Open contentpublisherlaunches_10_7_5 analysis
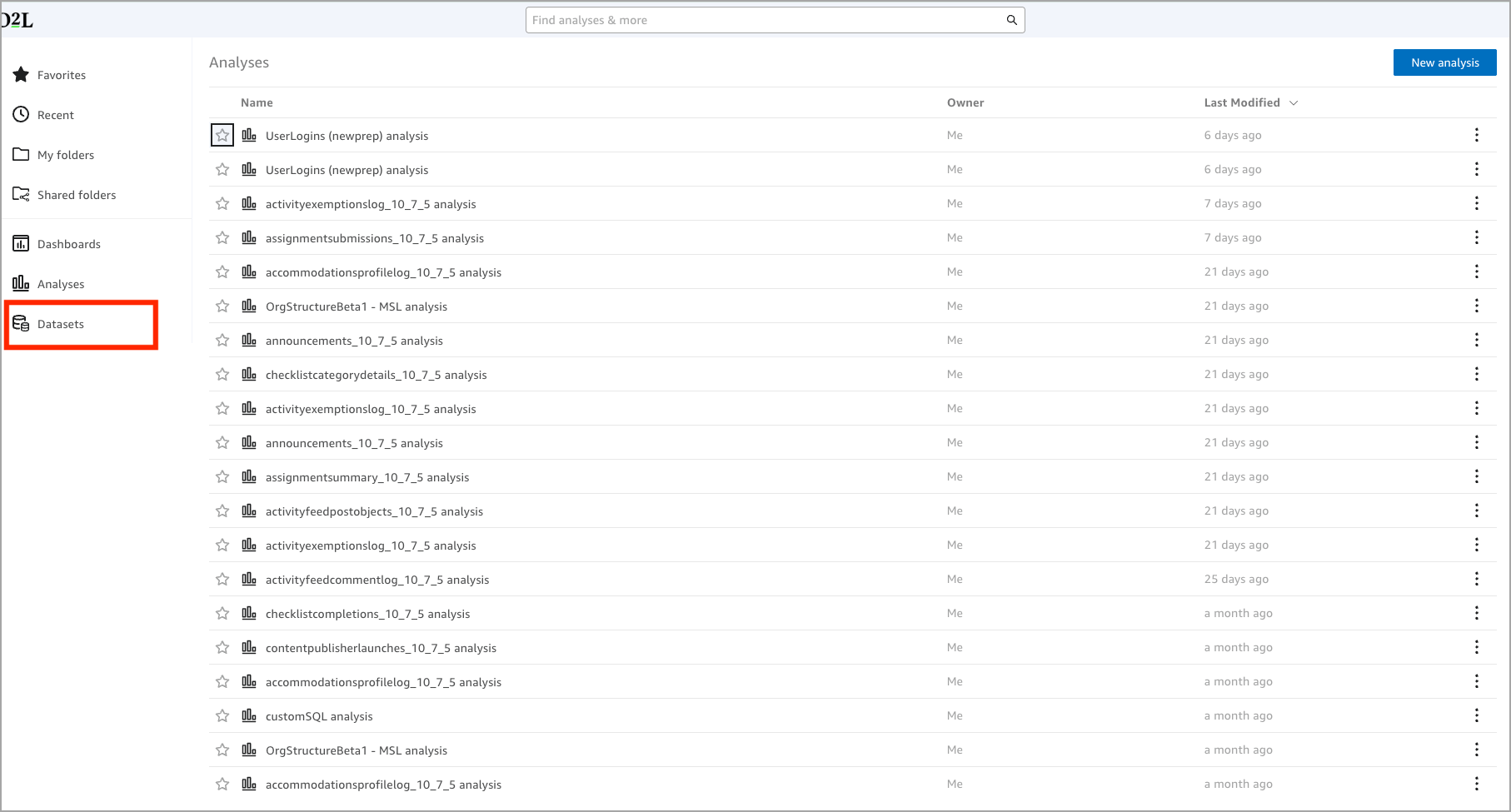Image resolution: width=1511 pixels, height=812 pixels. pyautogui.click(x=381, y=647)
